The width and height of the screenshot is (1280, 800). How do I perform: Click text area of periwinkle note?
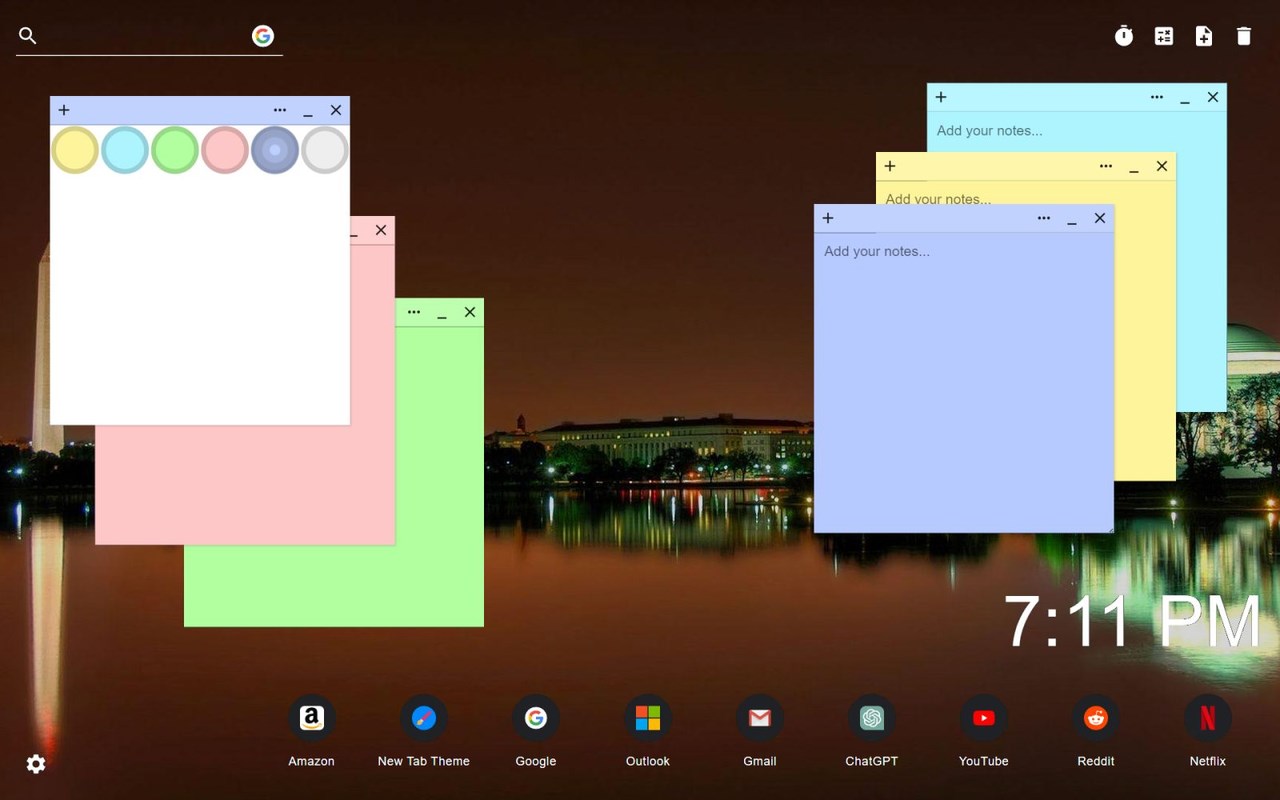(964, 382)
